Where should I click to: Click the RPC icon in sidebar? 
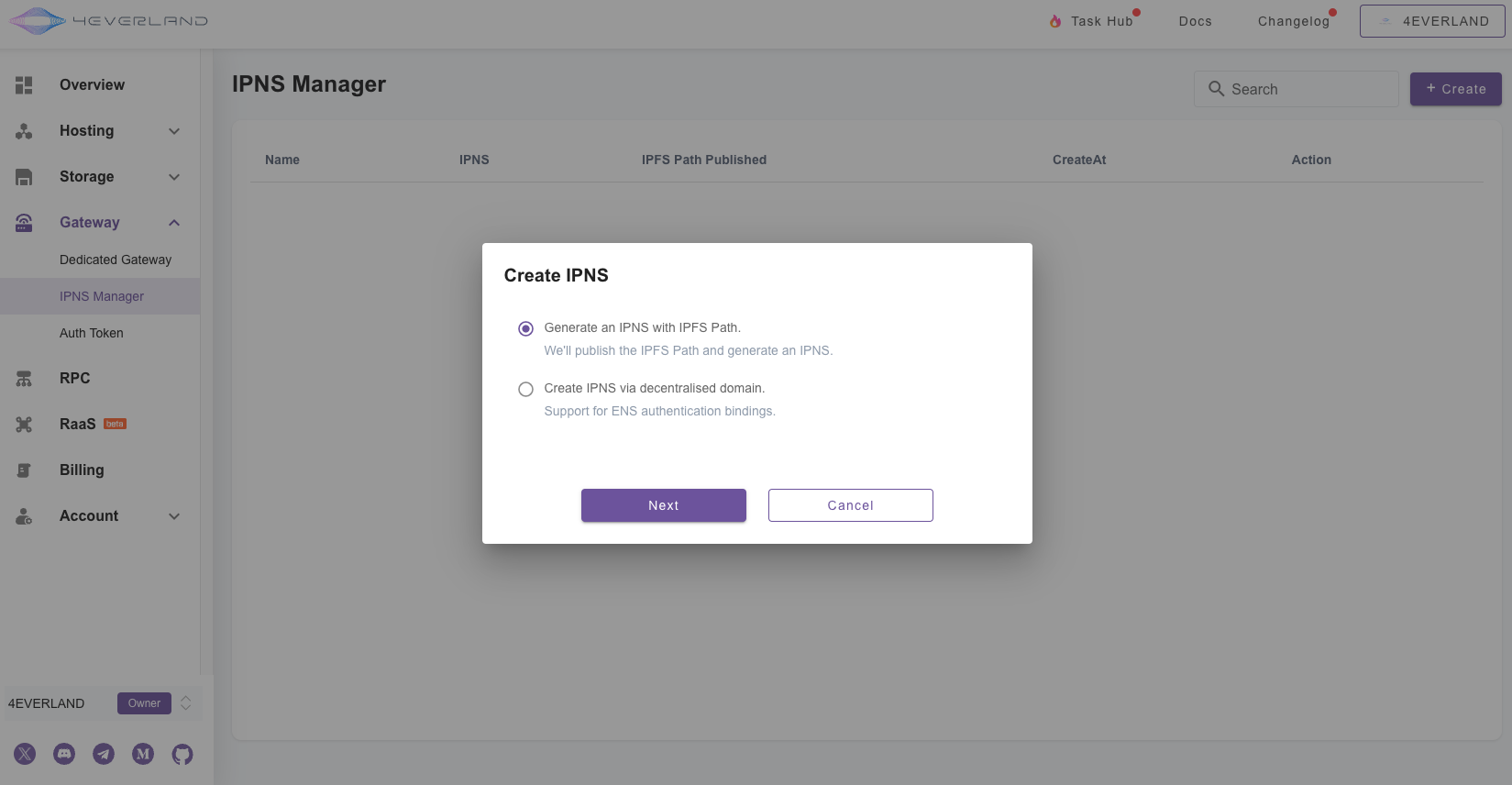click(x=24, y=378)
